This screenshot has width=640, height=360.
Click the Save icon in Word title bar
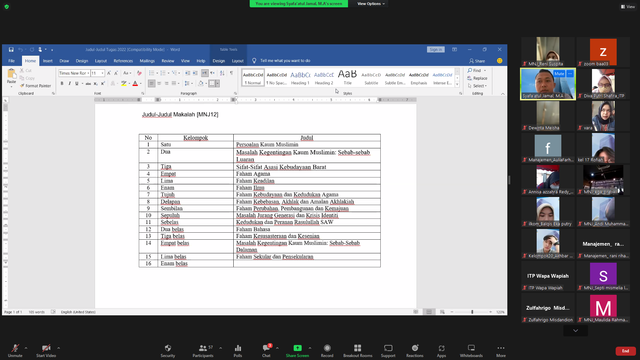tap(11, 49)
